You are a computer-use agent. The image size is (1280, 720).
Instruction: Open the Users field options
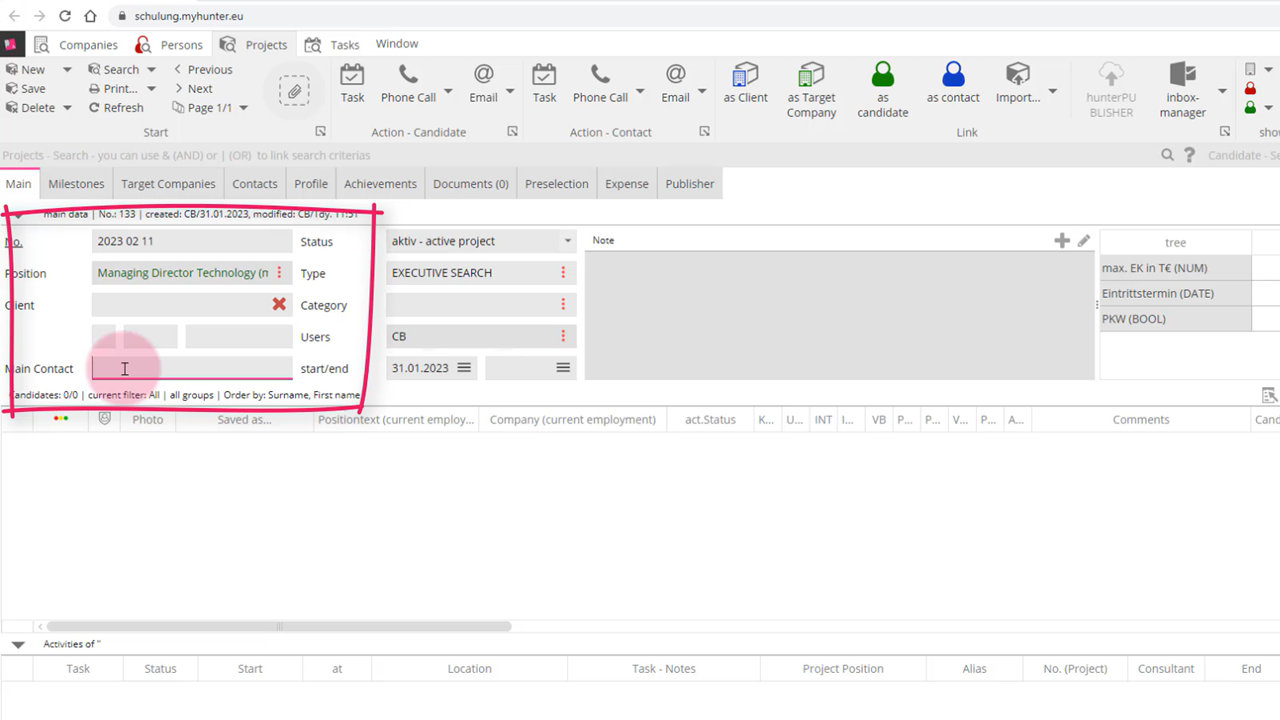pos(563,336)
